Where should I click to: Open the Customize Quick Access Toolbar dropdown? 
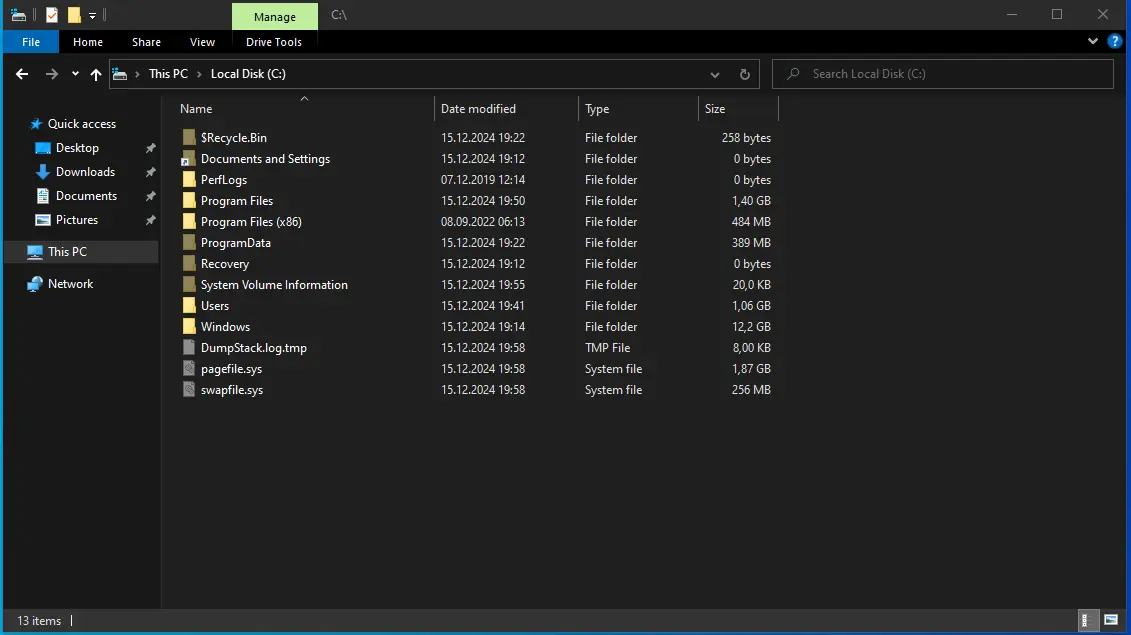[x=92, y=15]
